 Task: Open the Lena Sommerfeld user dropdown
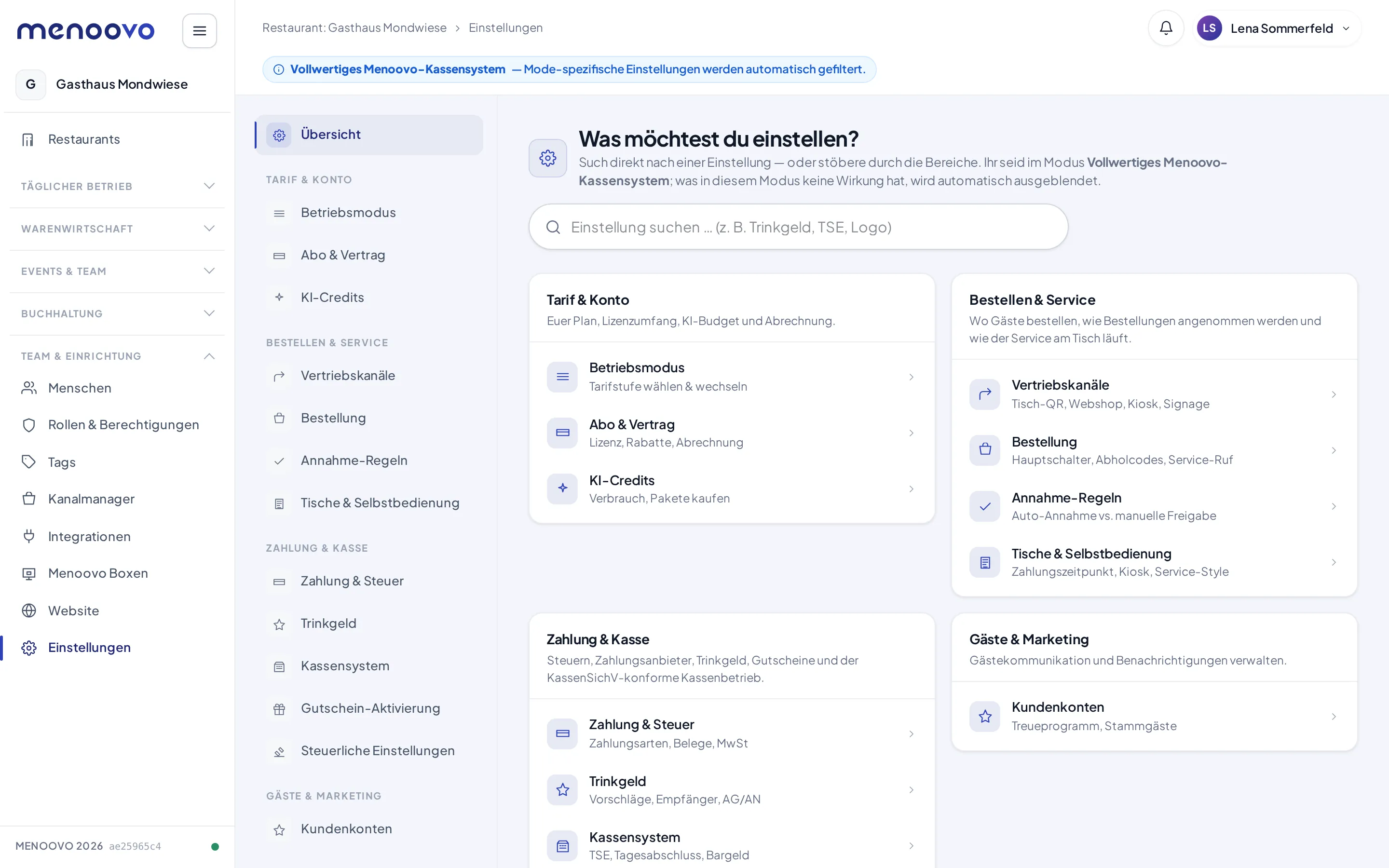pyautogui.click(x=1276, y=28)
